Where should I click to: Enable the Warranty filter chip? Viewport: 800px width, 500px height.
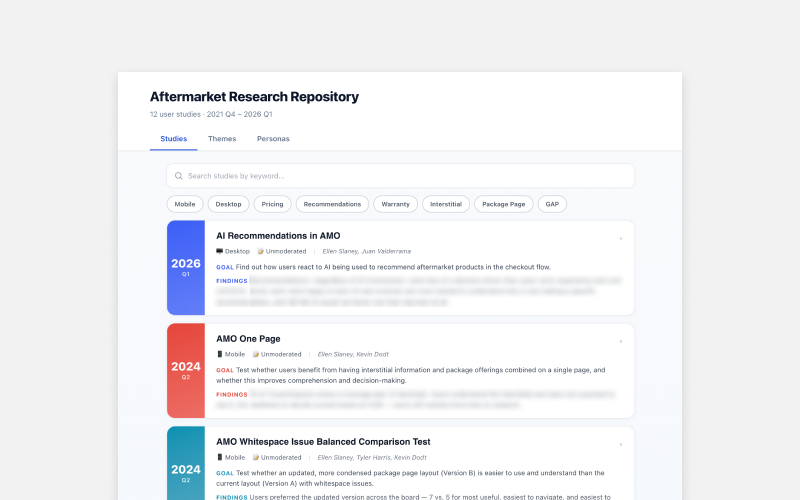[x=395, y=204]
